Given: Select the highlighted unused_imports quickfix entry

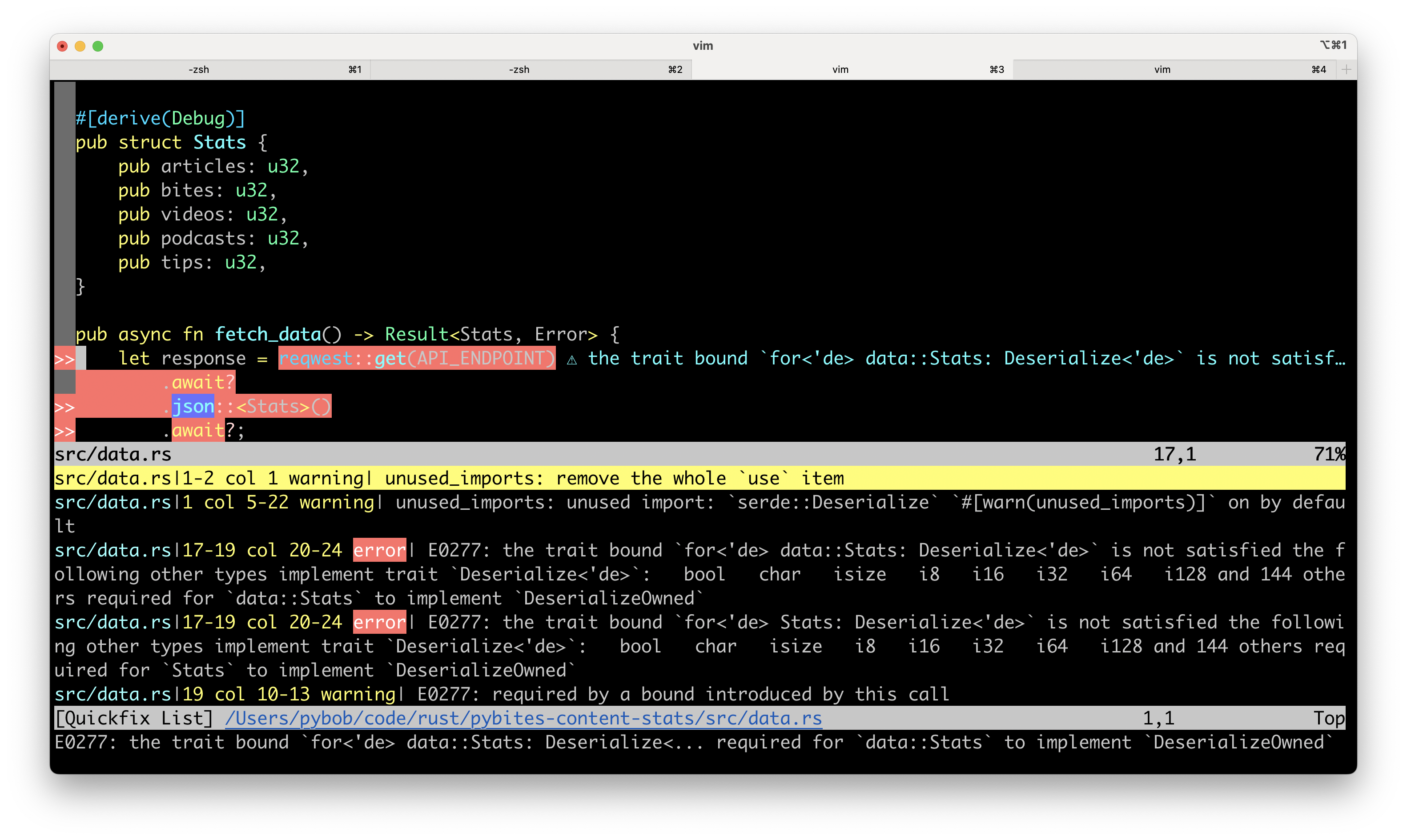Looking at the screenshot, I should pos(700,478).
